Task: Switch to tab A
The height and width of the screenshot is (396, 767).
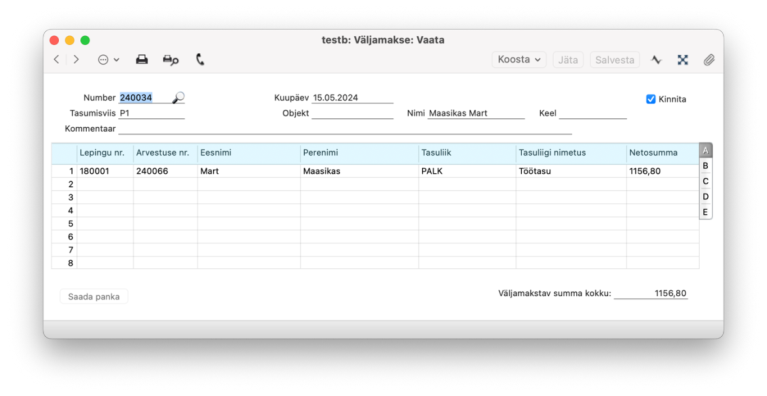Action: coord(705,151)
